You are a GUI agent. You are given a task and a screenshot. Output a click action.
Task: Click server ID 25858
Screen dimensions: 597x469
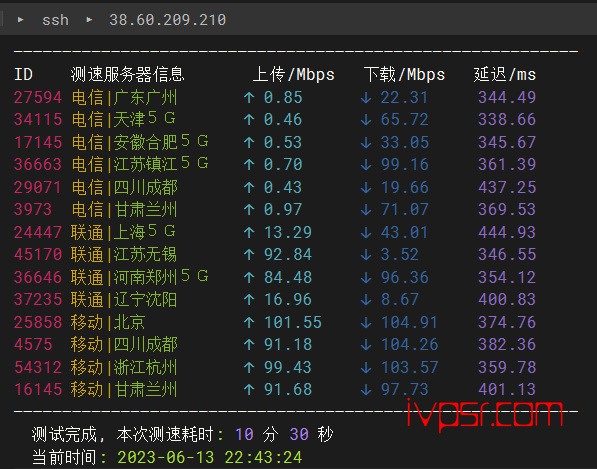[x=38, y=322]
